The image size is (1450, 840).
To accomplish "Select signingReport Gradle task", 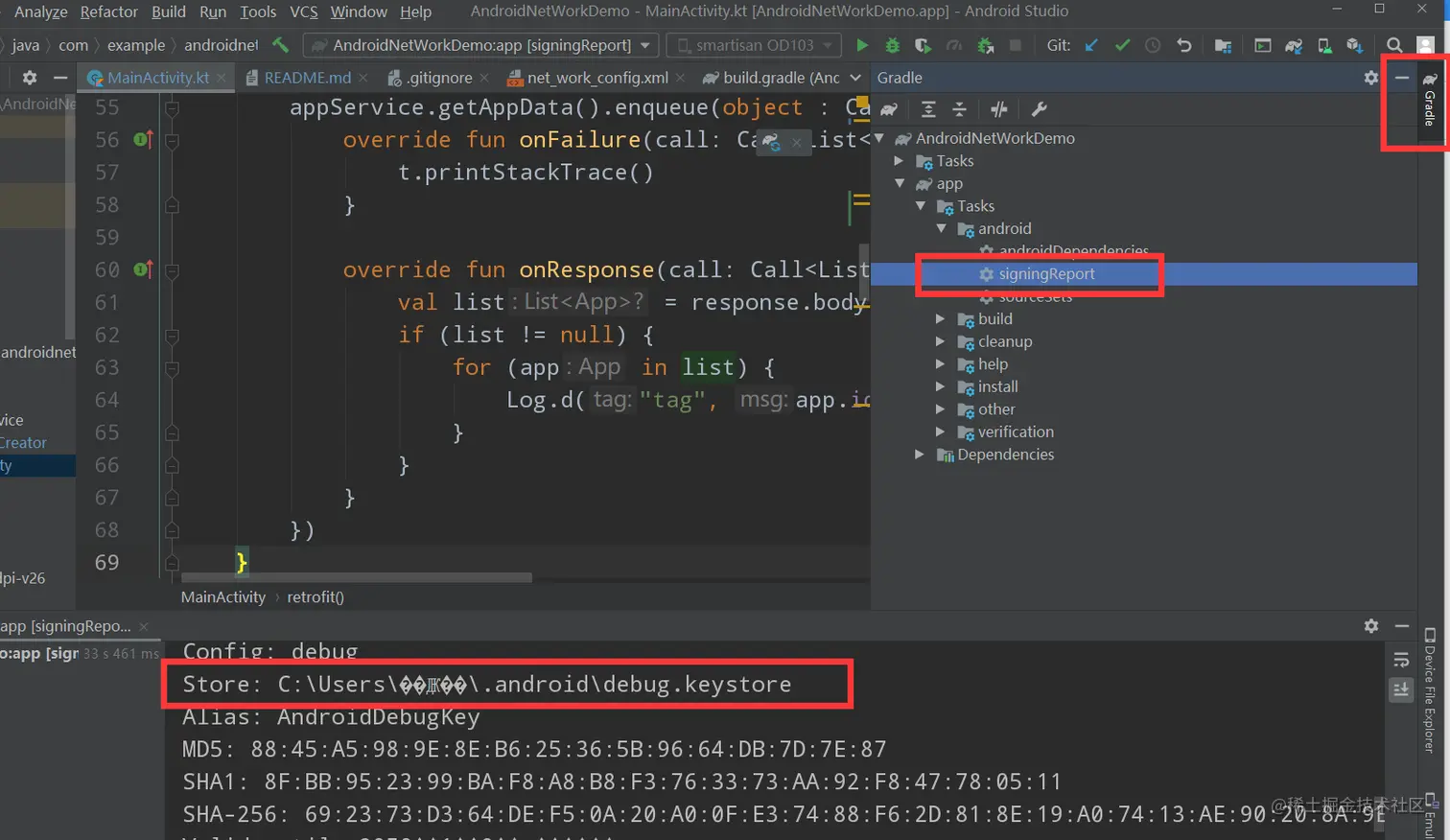I will point(1046,274).
